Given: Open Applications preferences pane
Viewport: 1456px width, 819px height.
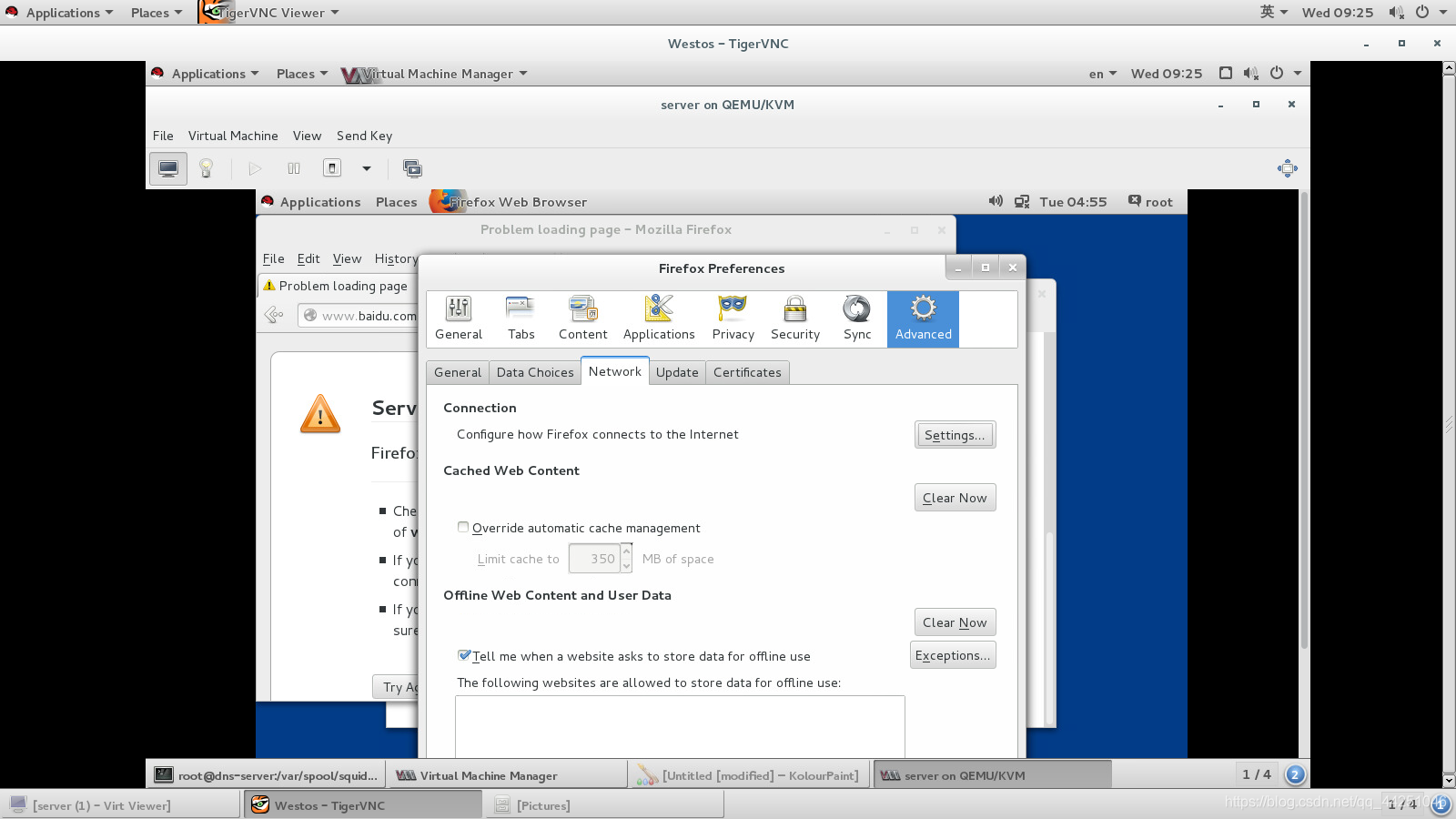Looking at the screenshot, I should 659,319.
